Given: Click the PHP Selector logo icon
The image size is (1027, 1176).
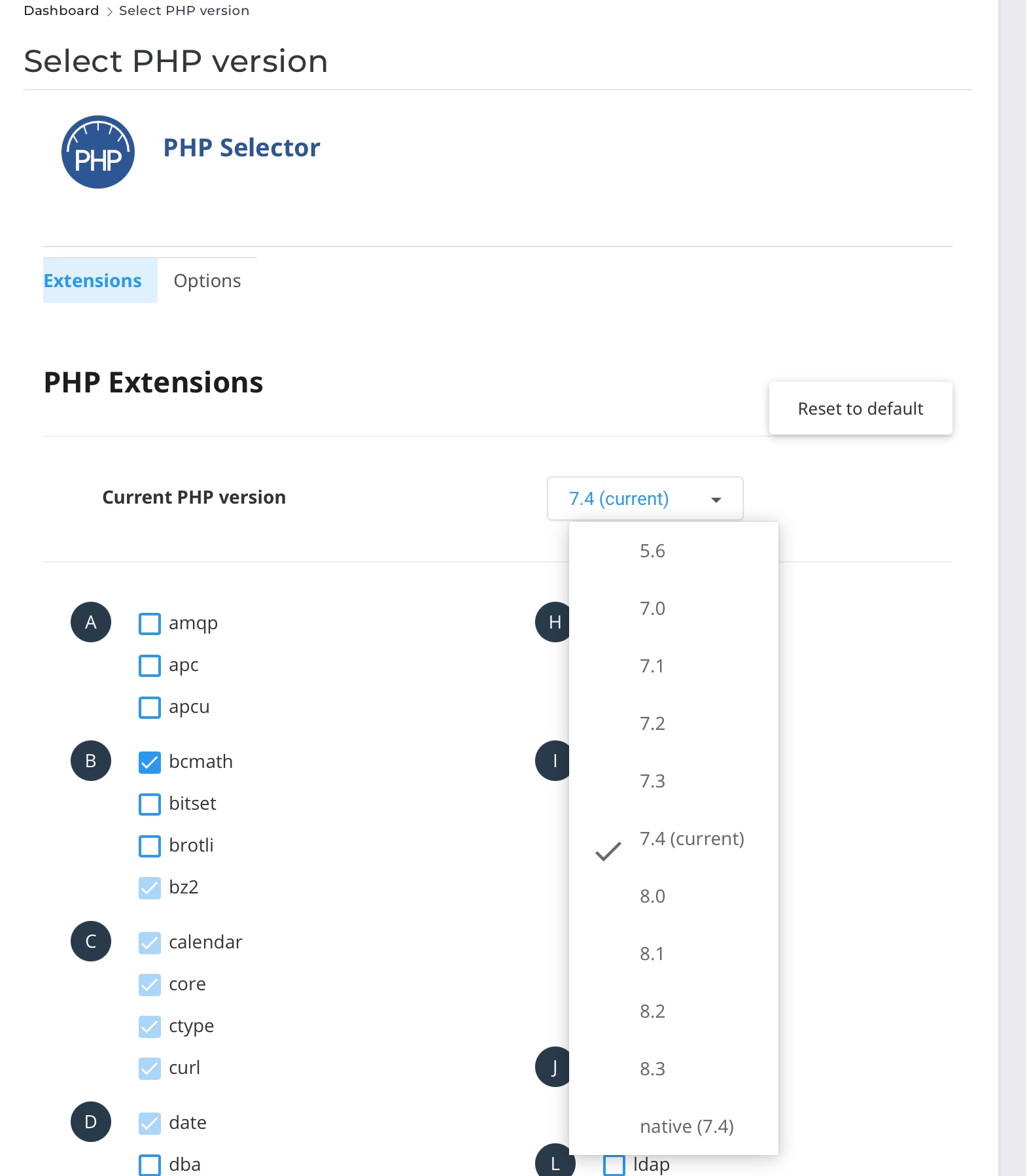Looking at the screenshot, I should (98, 152).
